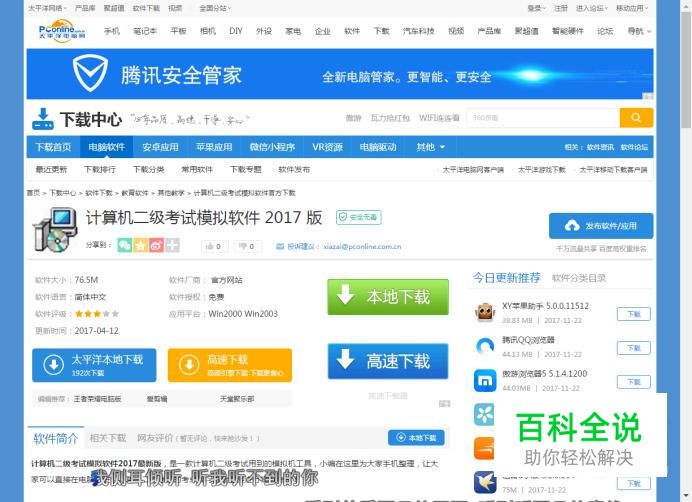
Task: Expand the 进入论坛 dropdown
Action: pyautogui.click(x=592, y=8)
